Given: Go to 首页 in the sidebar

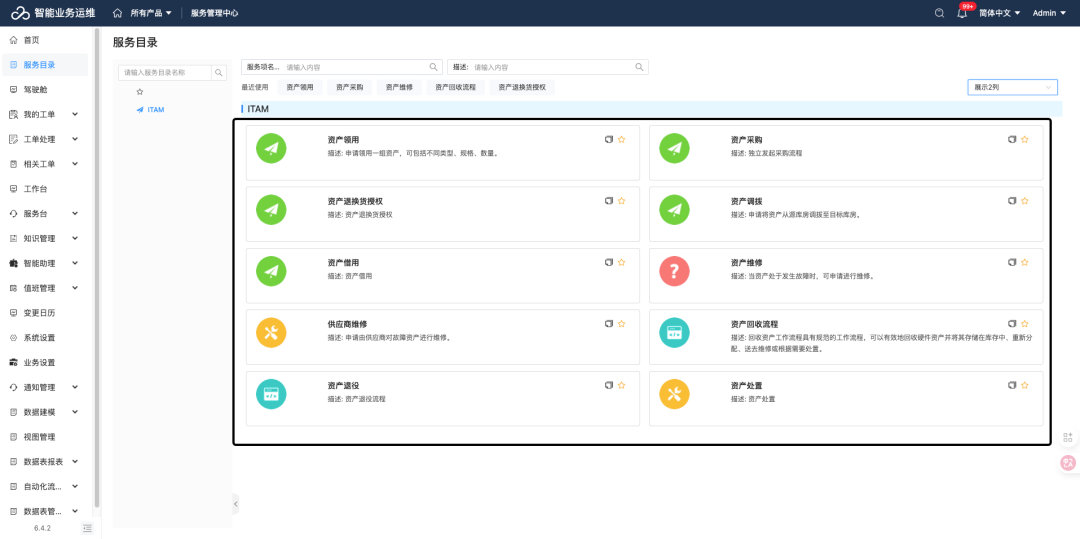Looking at the screenshot, I should 45,40.
